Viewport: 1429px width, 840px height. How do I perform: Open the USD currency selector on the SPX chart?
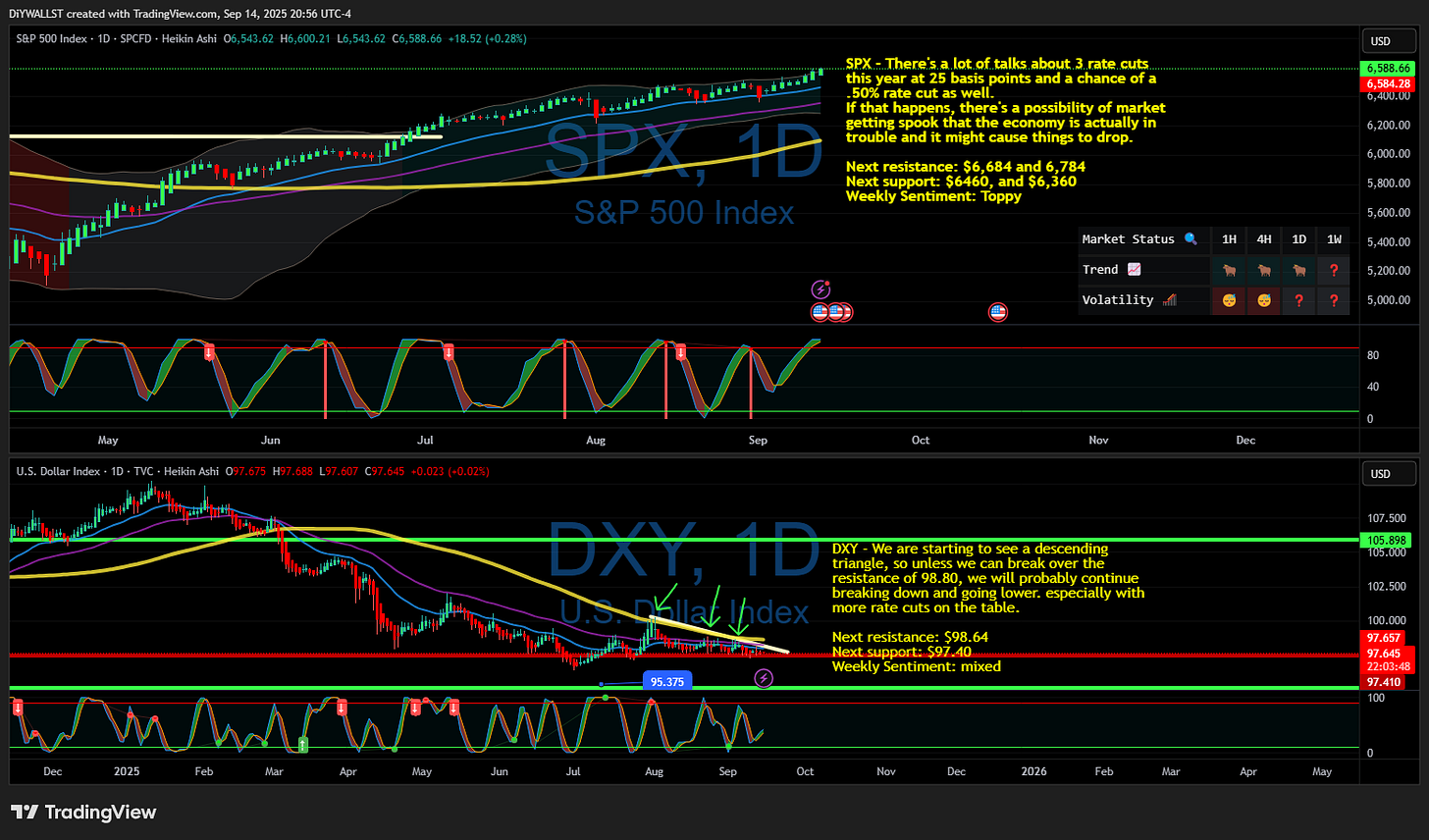coord(1388,41)
